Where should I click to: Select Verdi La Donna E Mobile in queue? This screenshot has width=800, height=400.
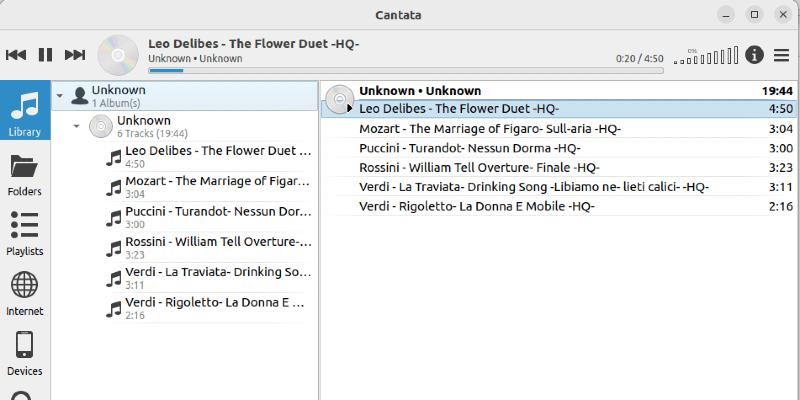click(x=476, y=206)
